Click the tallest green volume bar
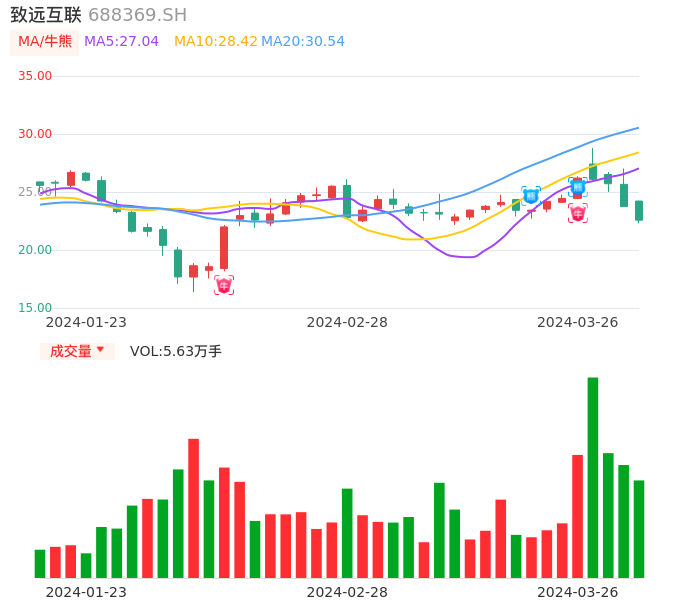 [x=593, y=477]
